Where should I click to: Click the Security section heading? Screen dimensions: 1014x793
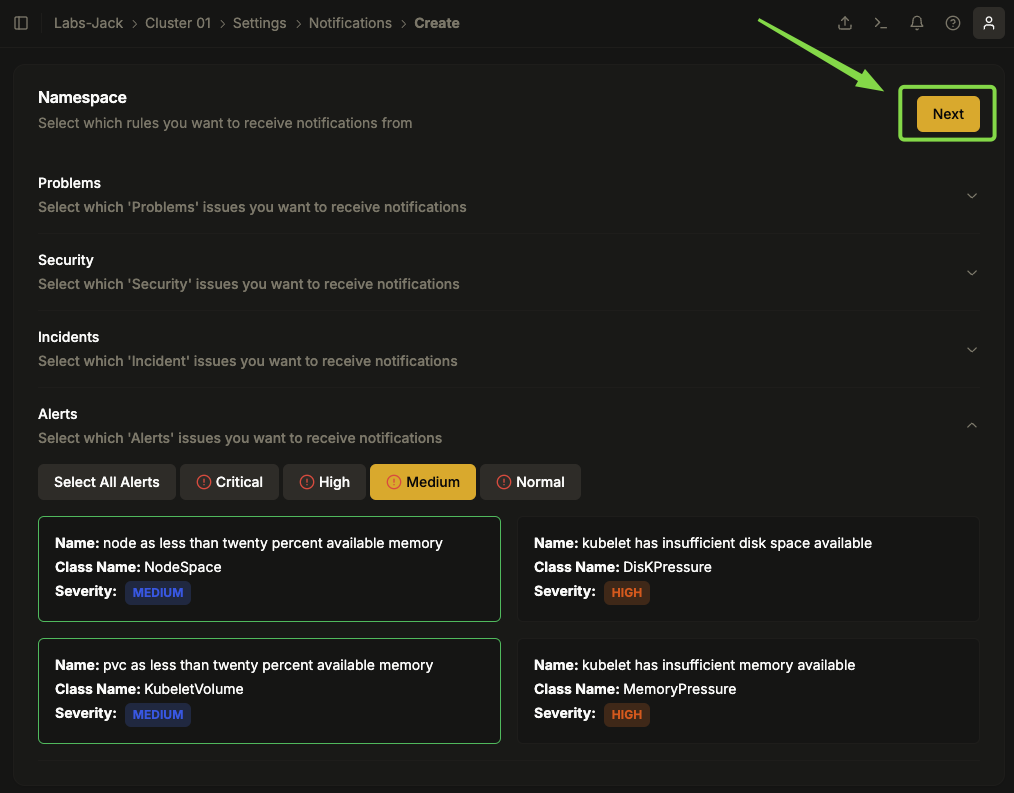66,260
